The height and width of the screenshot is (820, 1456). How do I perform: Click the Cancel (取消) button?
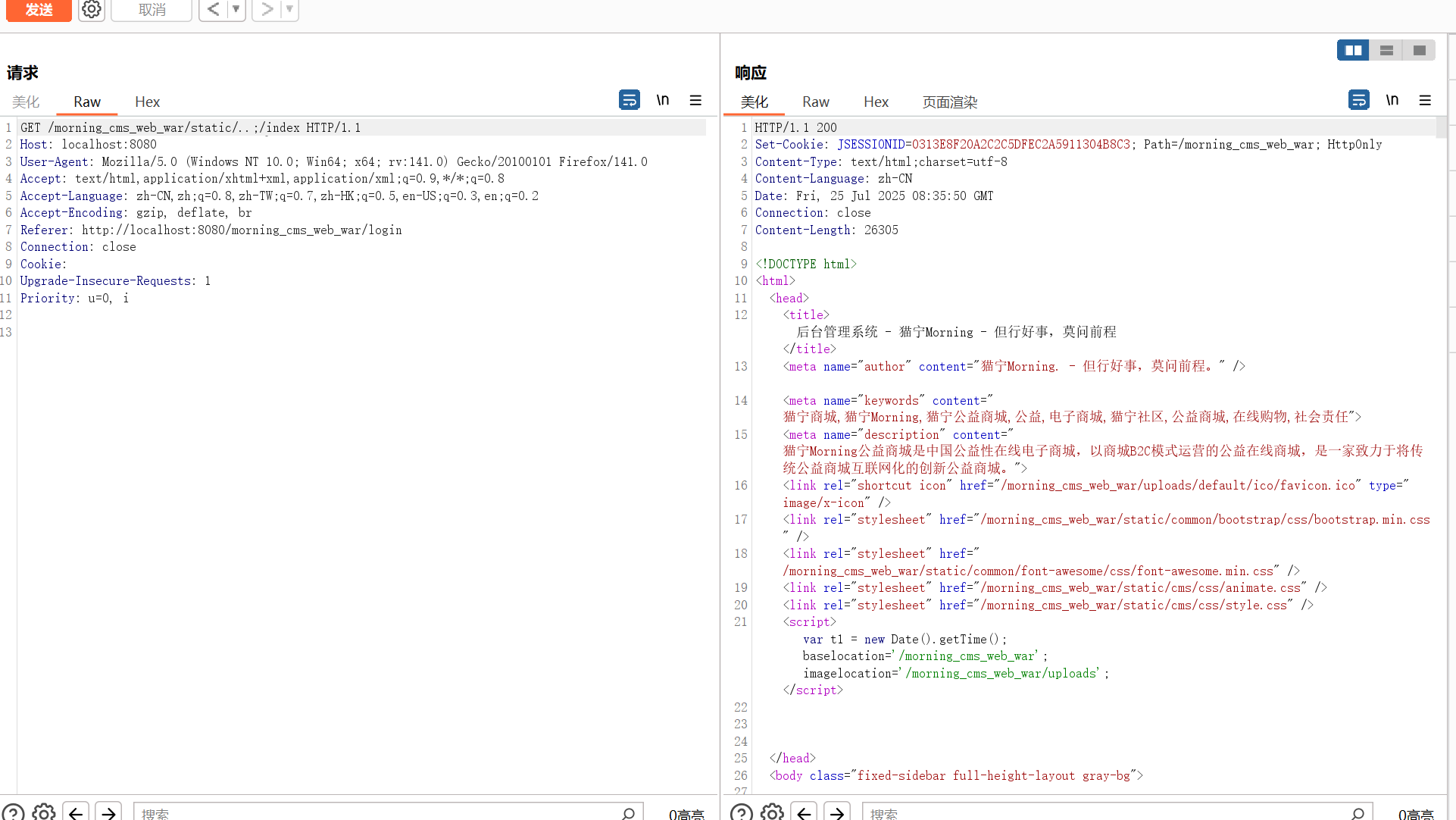(152, 10)
